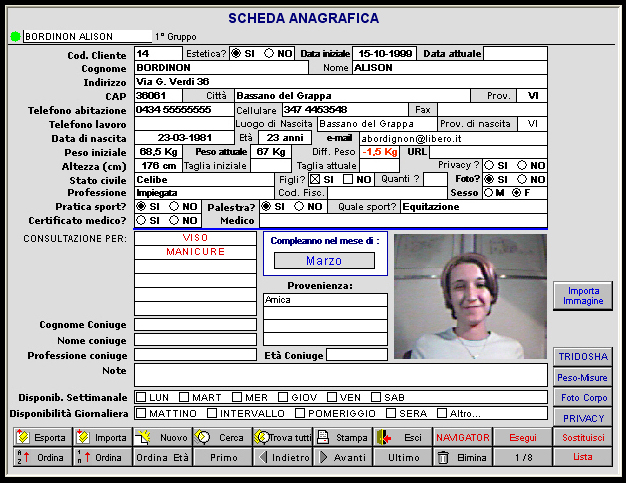Go back with Indietro arrow button

click(x=283, y=457)
